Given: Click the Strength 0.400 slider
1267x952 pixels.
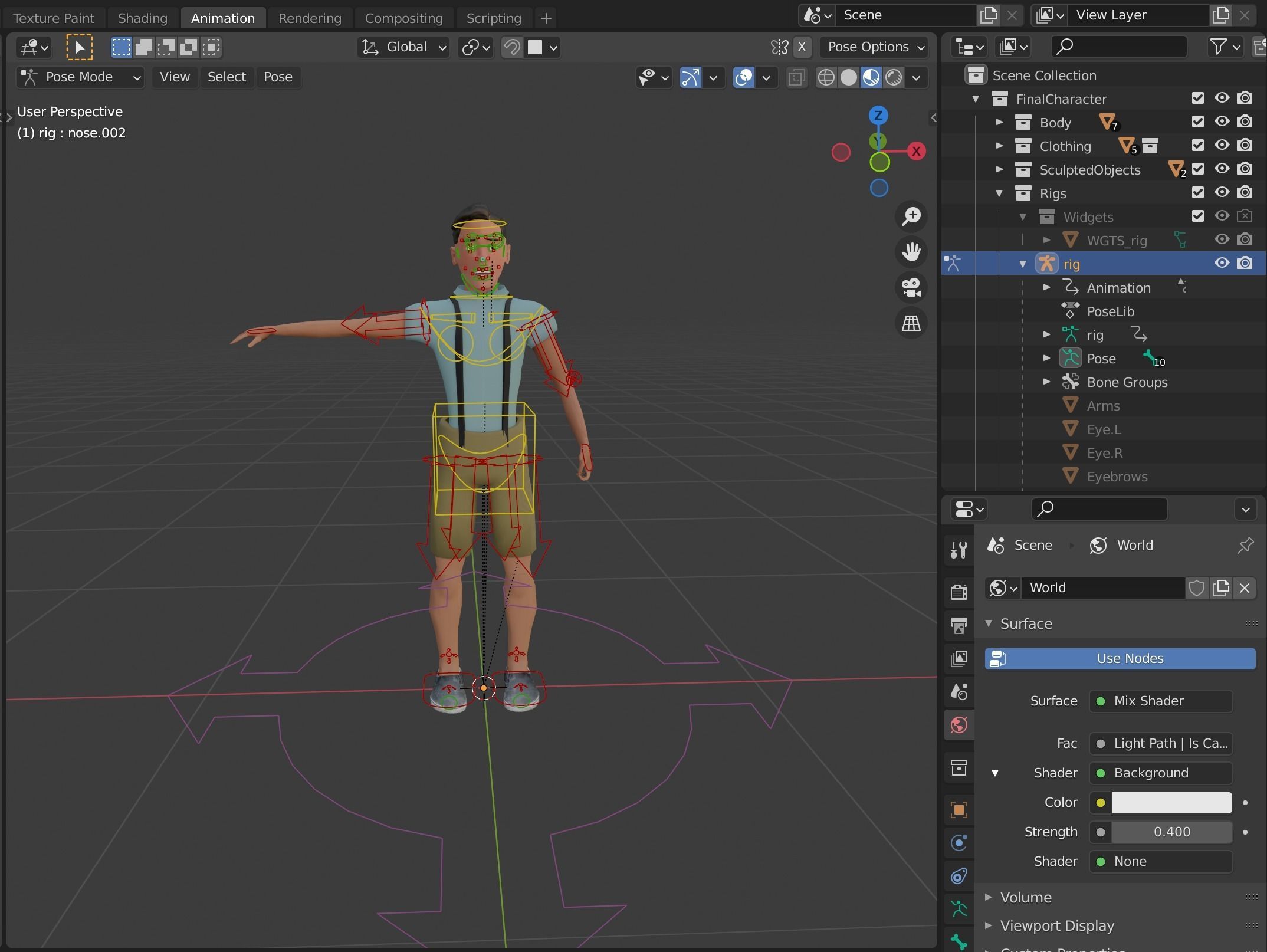Looking at the screenshot, I should tap(1171, 832).
